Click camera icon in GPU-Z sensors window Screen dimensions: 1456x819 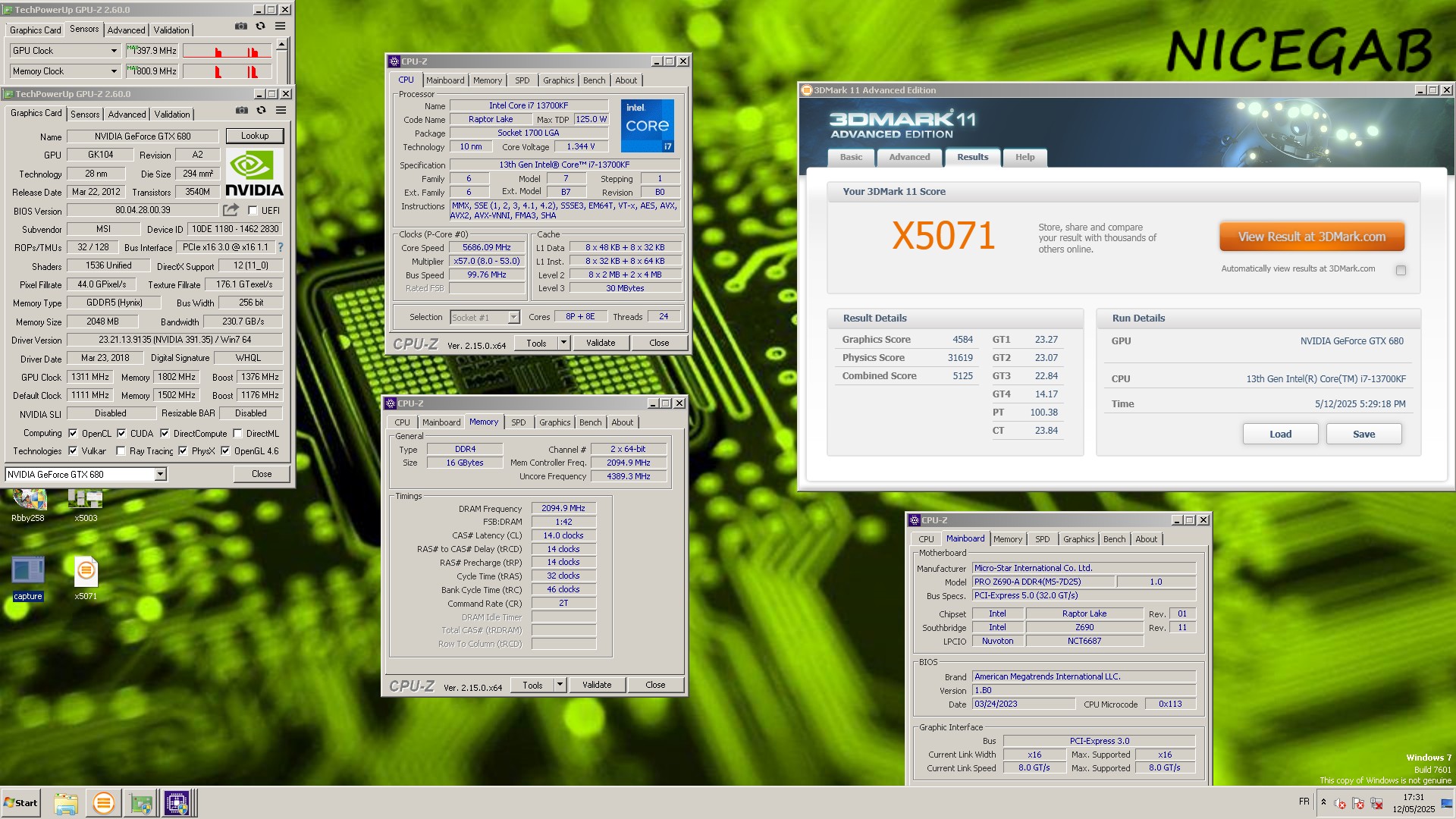[x=241, y=26]
